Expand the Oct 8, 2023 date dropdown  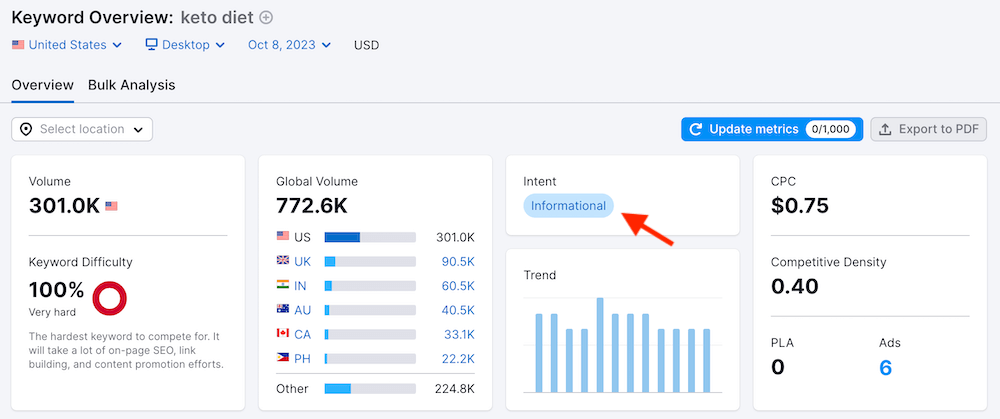click(x=290, y=45)
